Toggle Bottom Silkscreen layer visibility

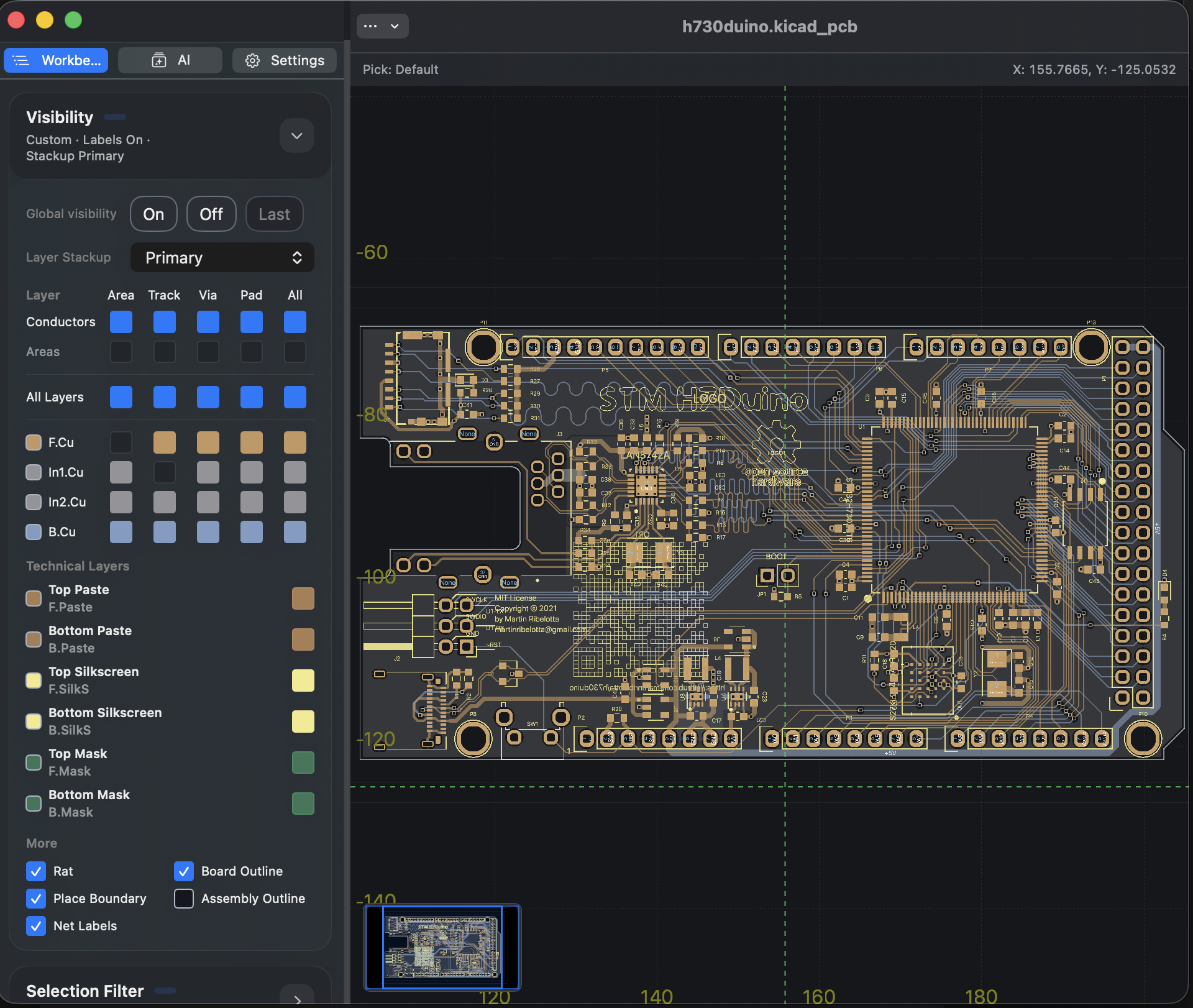(x=303, y=722)
